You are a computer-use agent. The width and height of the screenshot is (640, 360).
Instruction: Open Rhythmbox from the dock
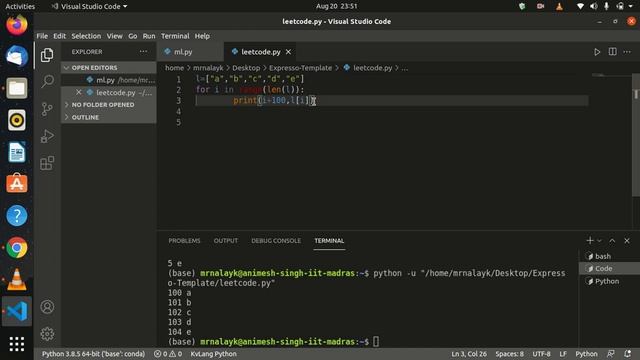[17, 120]
